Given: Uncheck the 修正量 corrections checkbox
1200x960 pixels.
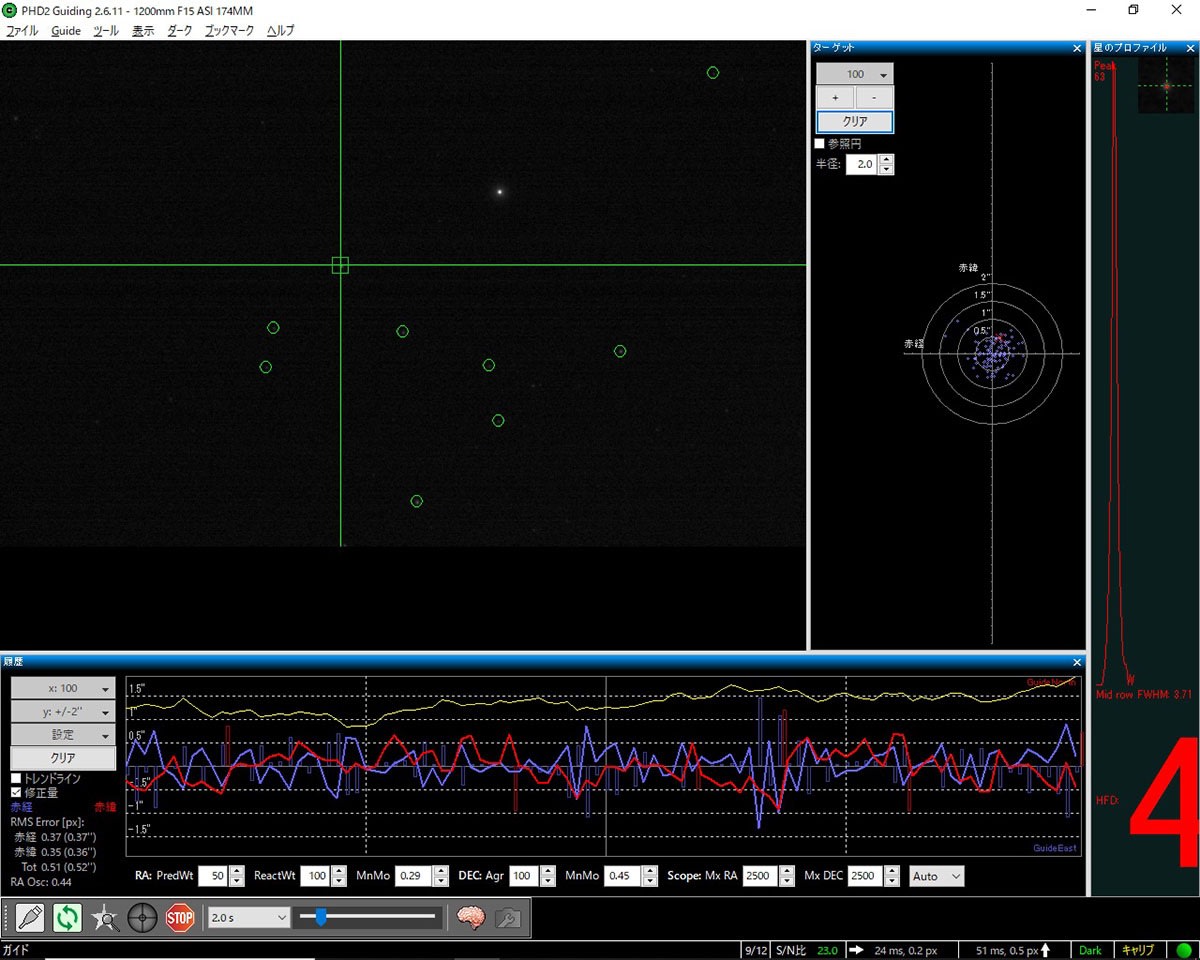Looking at the screenshot, I should [x=16, y=792].
